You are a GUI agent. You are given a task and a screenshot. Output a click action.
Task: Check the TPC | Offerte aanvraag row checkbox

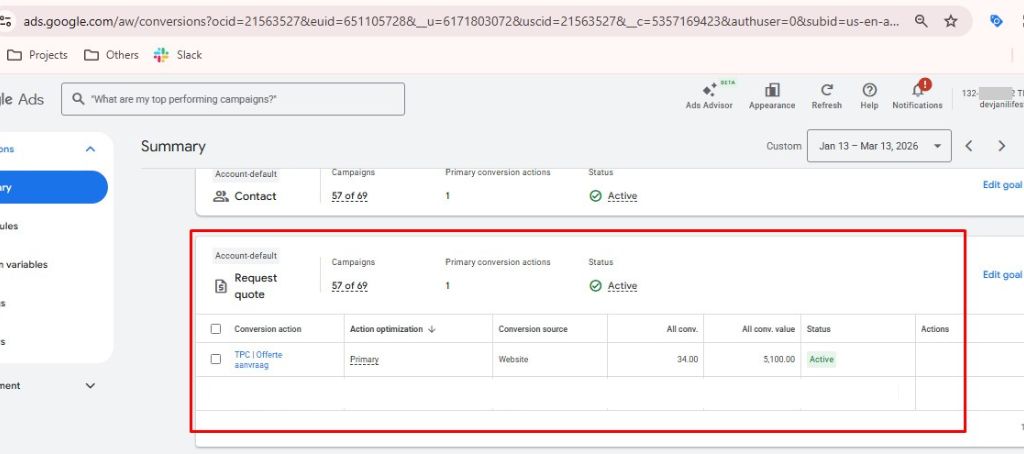coord(216,359)
